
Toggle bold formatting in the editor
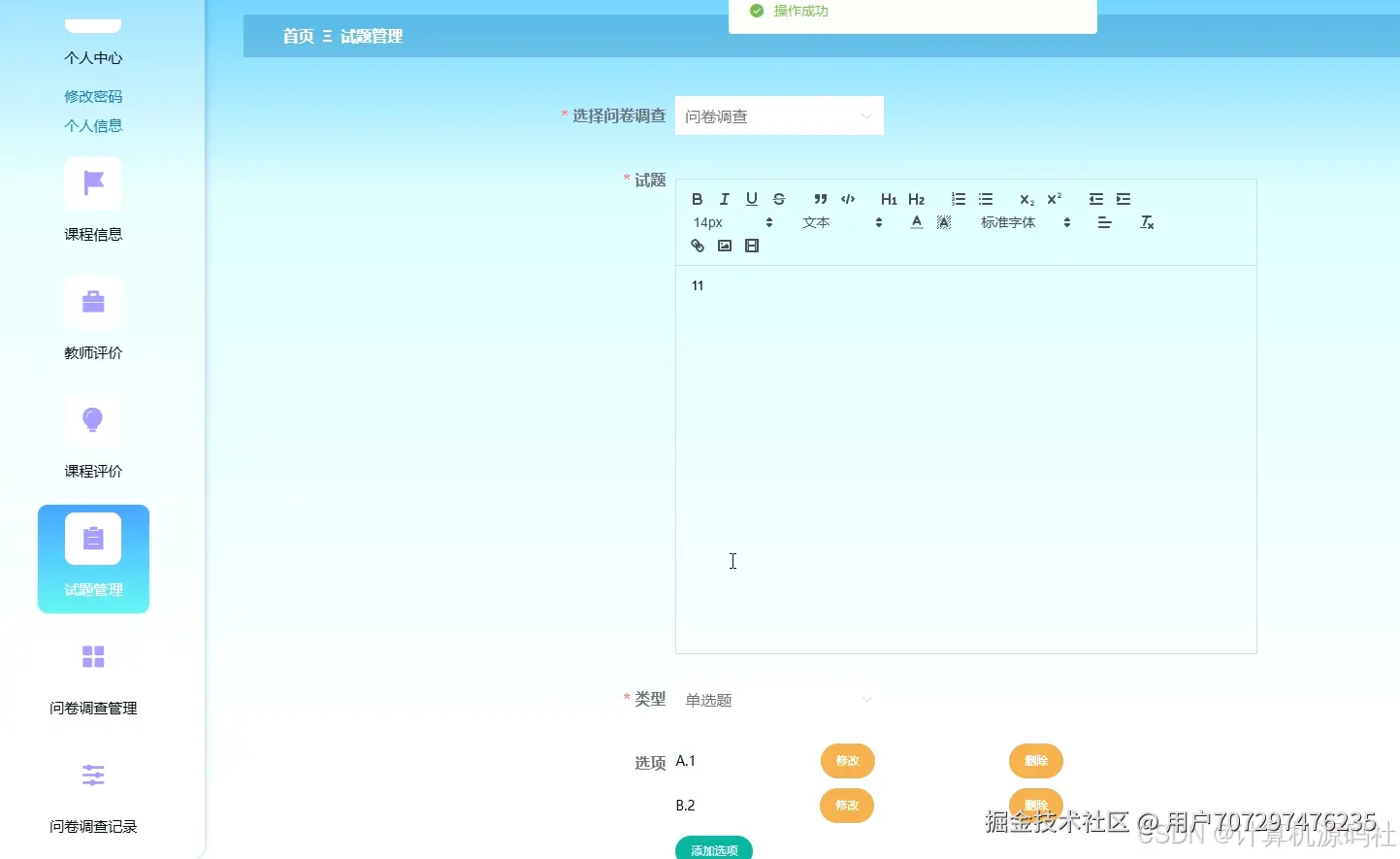697,199
